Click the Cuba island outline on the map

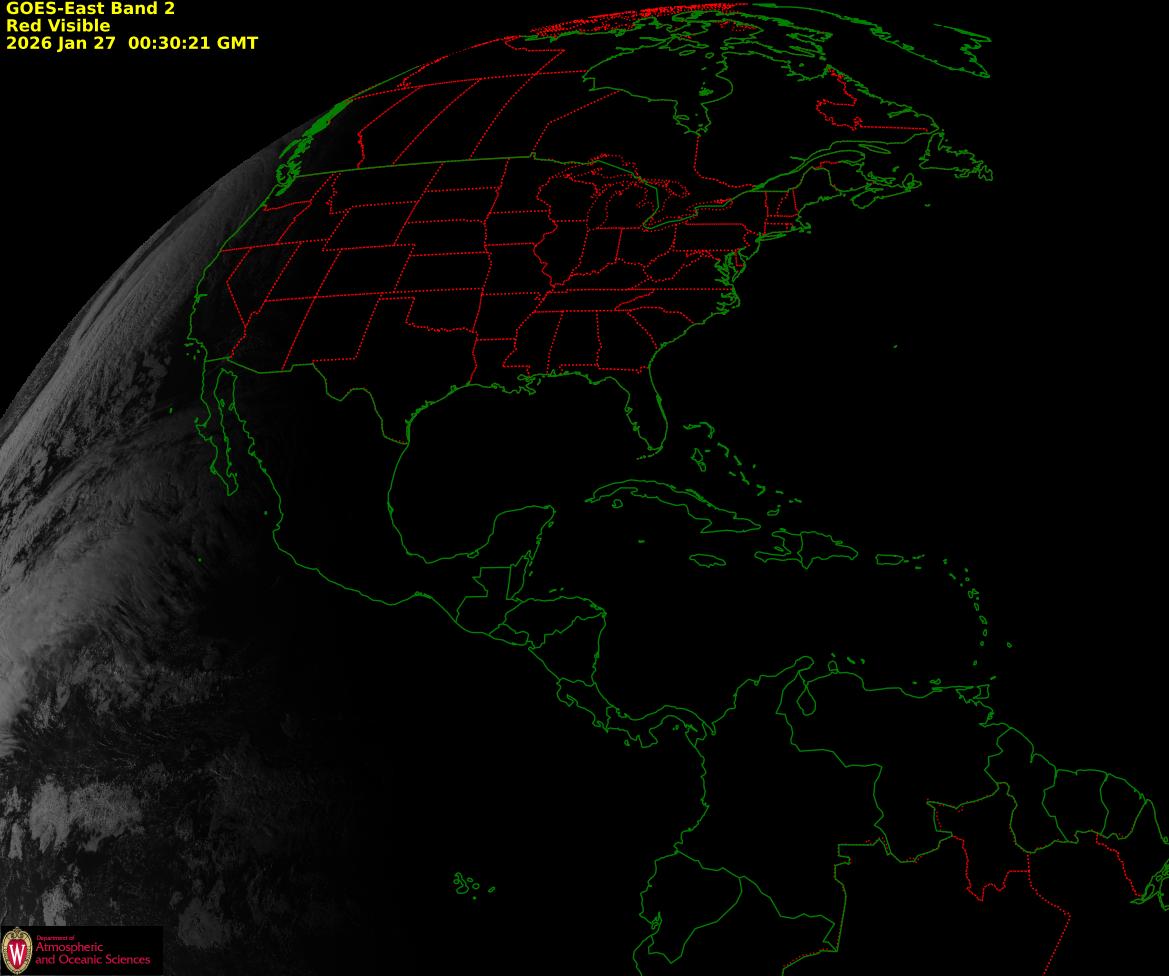click(x=675, y=506)
